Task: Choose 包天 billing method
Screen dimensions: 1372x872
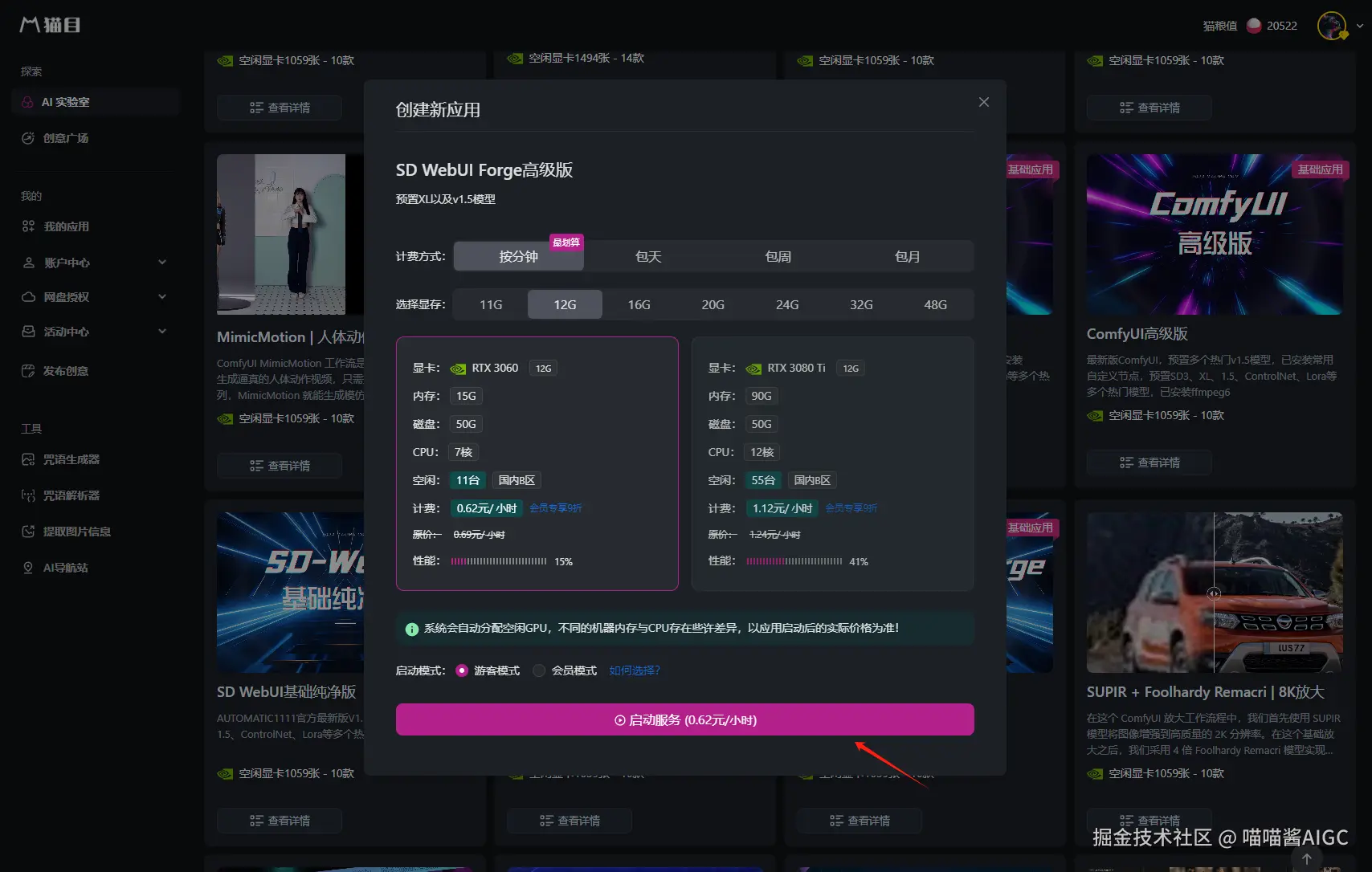Action: 648,256
